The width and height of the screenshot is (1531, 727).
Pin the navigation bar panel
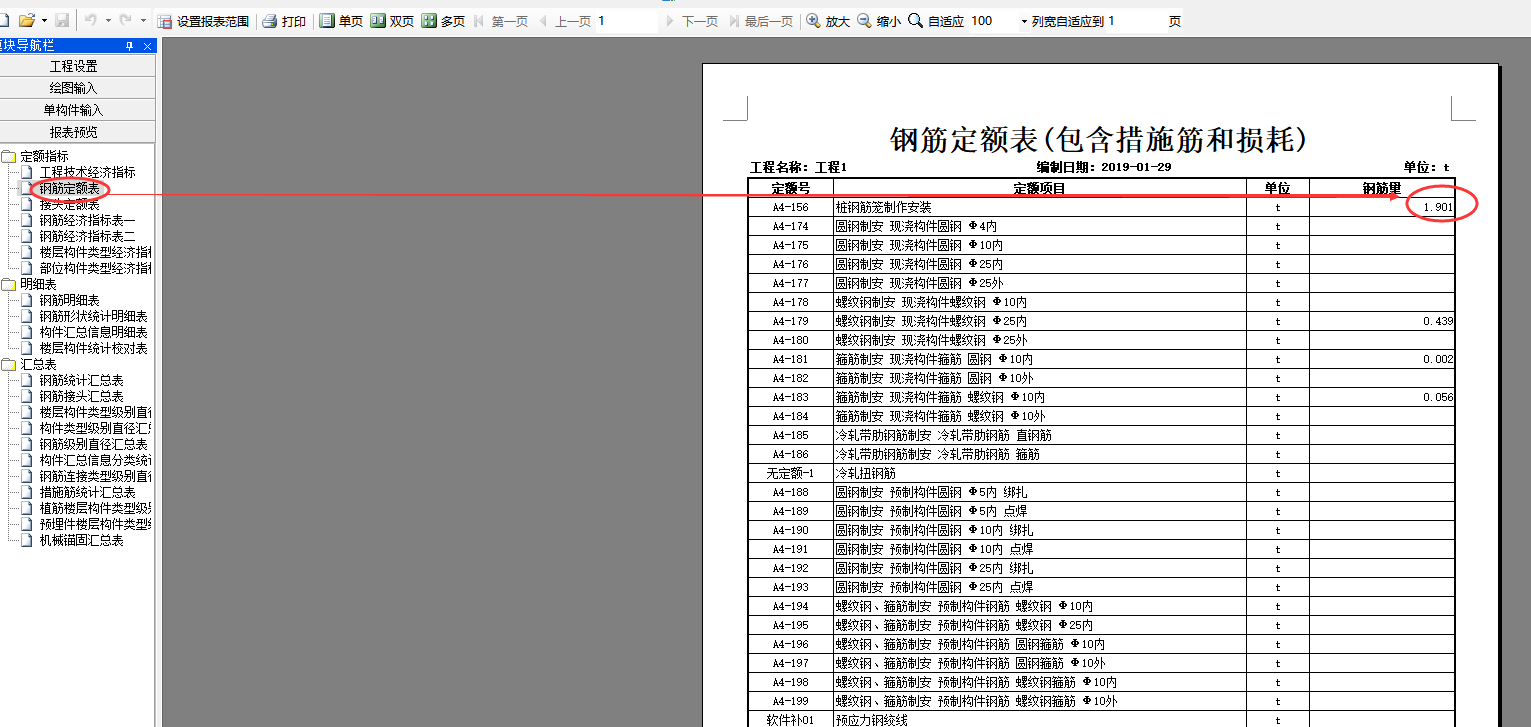129,46
